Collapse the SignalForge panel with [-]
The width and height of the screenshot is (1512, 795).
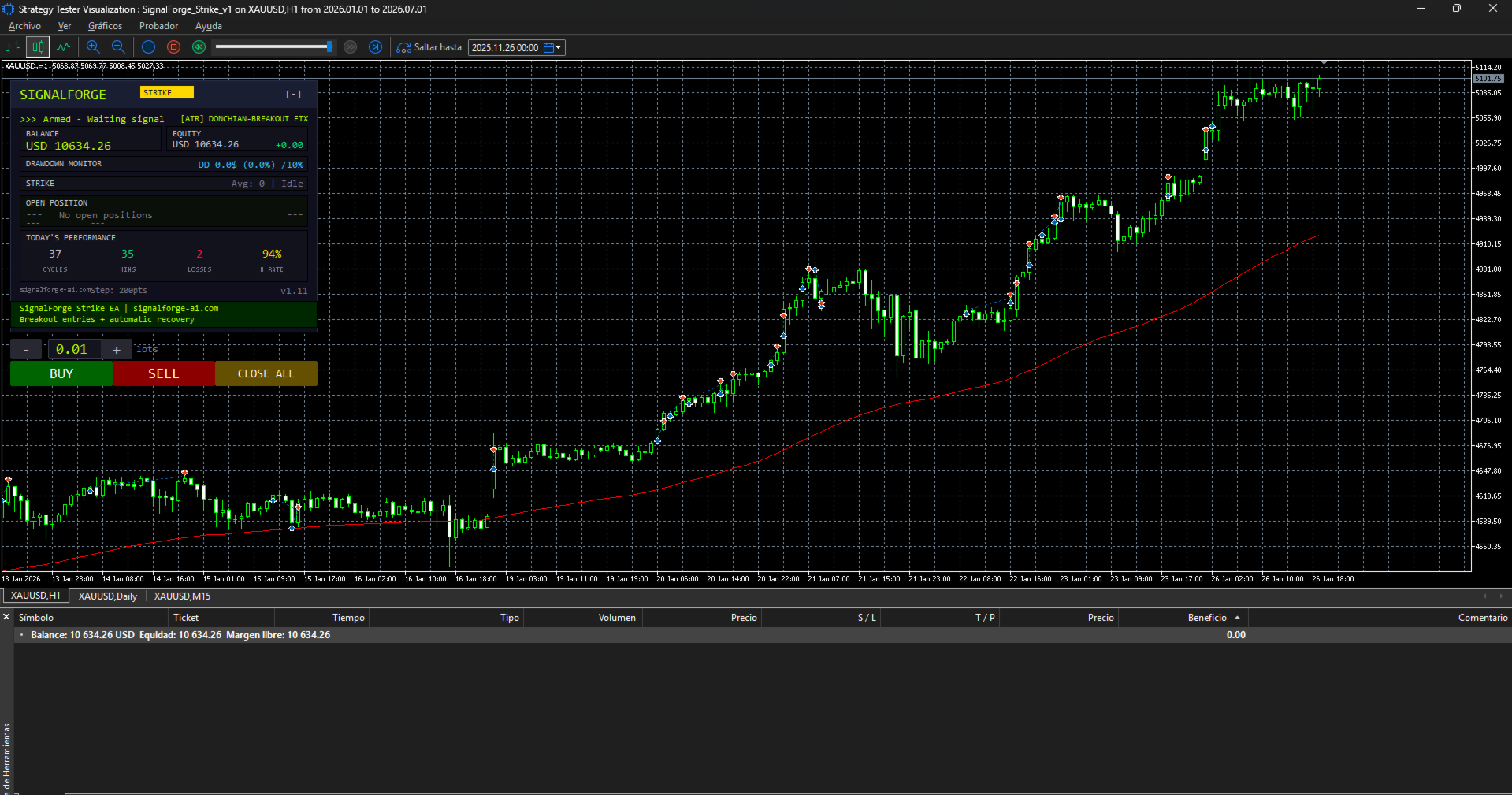tap(293, 95)
